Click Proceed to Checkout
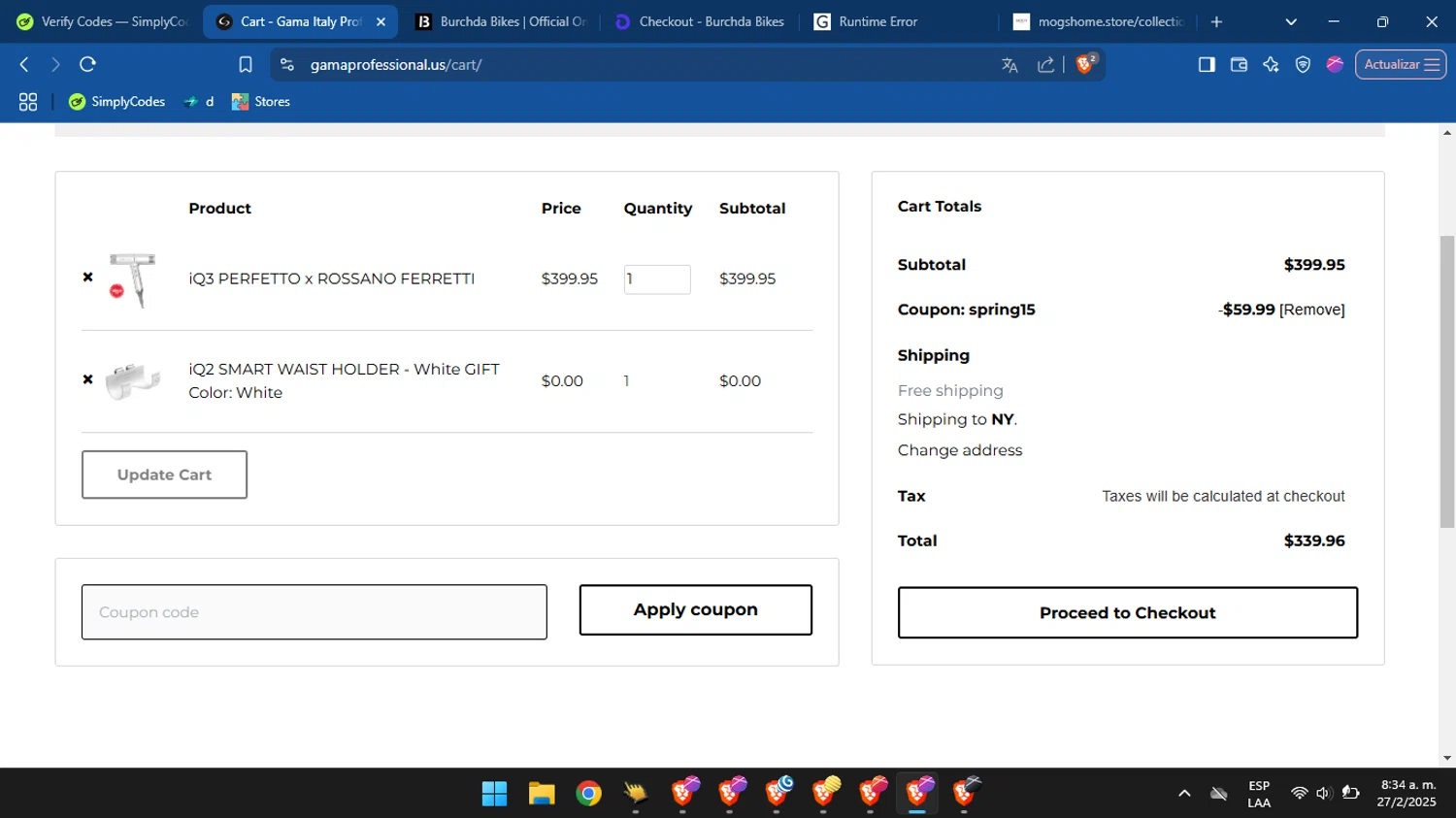Screen dimensions: 1456x818 [1128, 612]
